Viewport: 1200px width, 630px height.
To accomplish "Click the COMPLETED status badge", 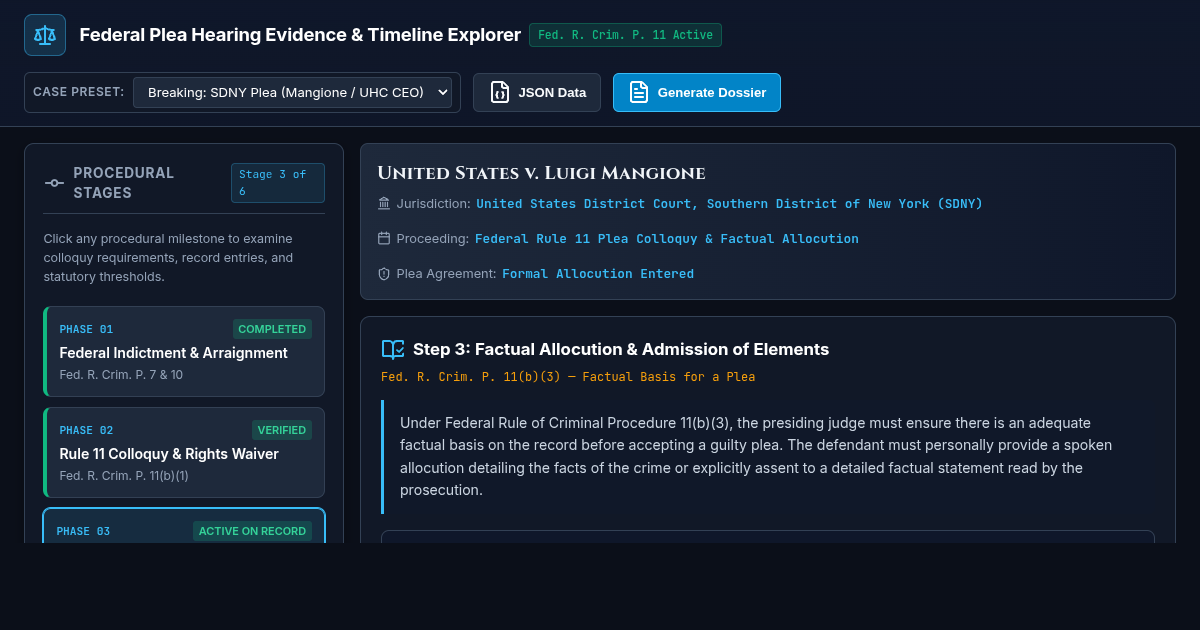I will (x=272, y=329).
